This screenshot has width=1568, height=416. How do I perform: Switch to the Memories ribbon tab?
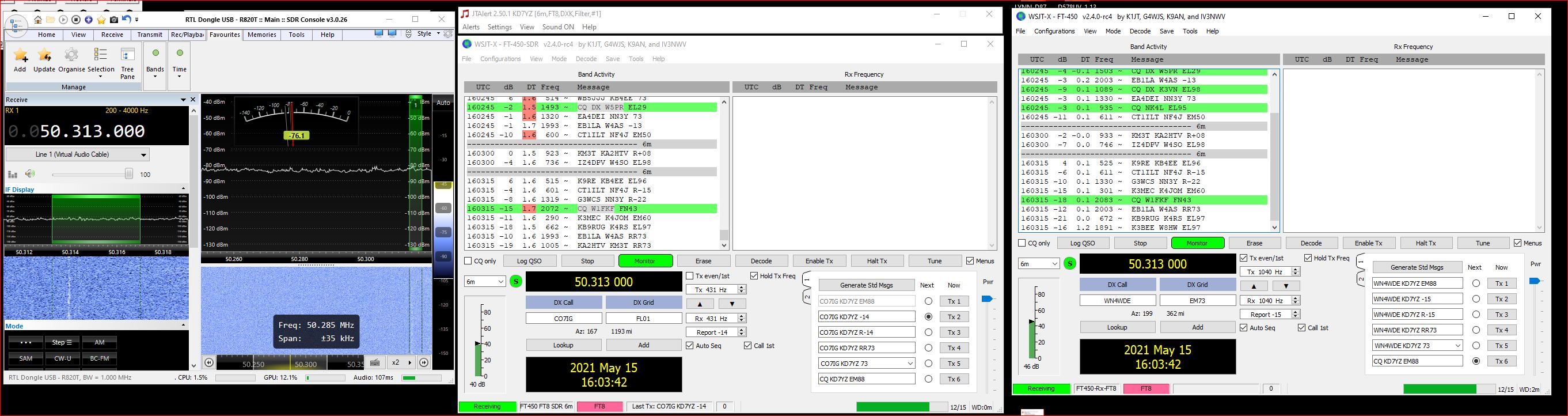[262, 35]
